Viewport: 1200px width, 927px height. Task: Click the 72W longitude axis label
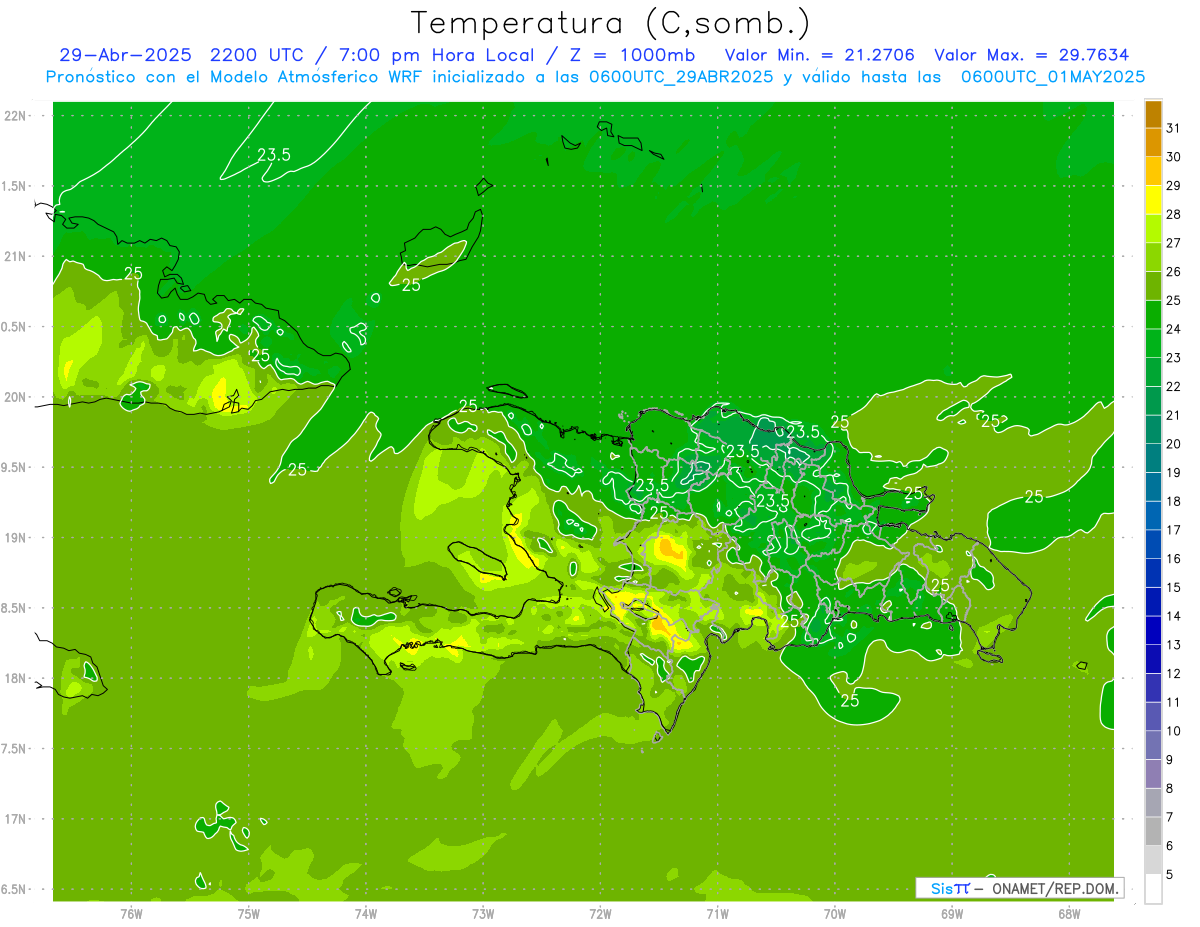coord(600,914)
